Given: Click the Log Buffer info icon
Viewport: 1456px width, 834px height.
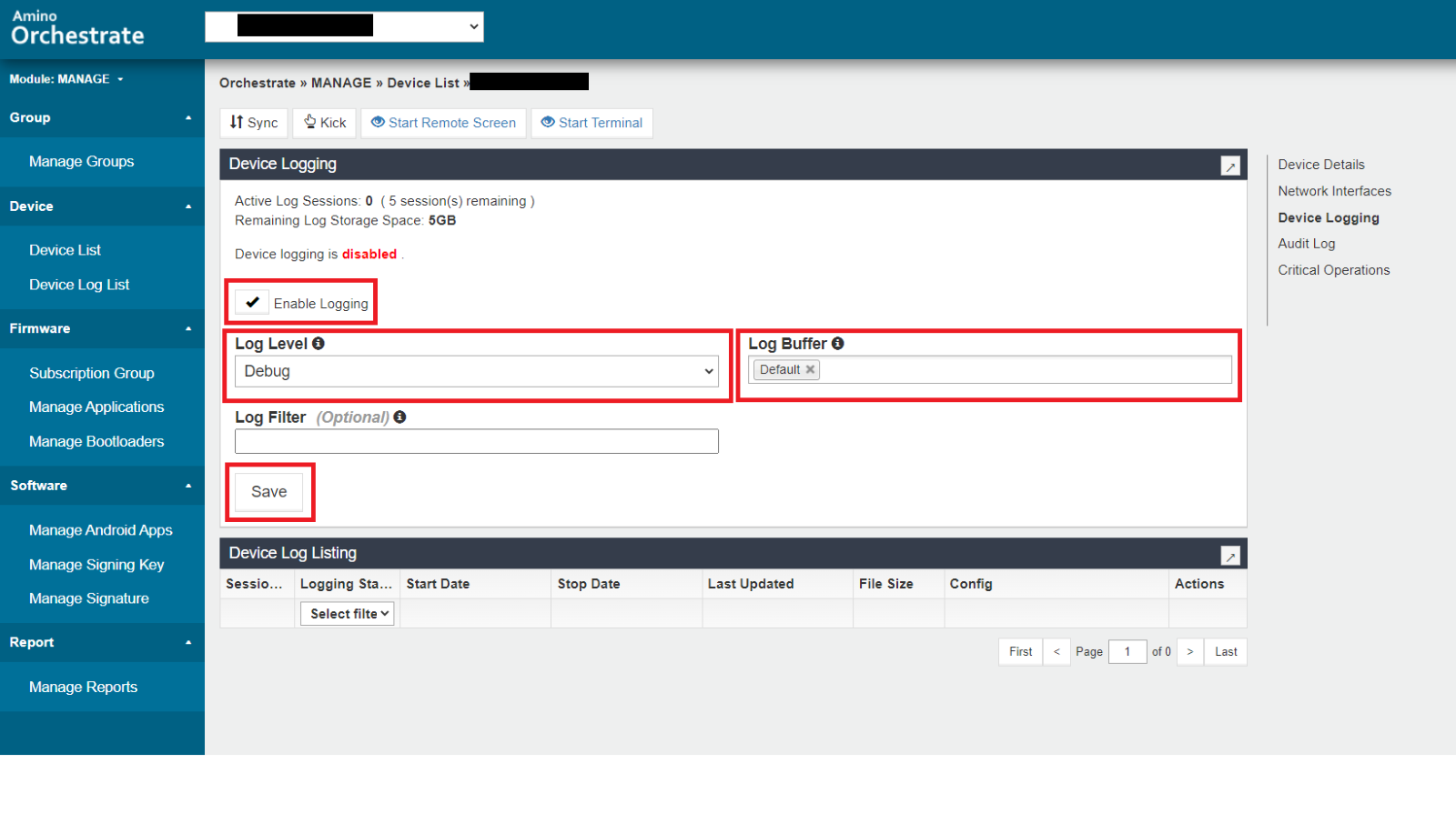Looking at the screenshot, I should pos(838,343).
